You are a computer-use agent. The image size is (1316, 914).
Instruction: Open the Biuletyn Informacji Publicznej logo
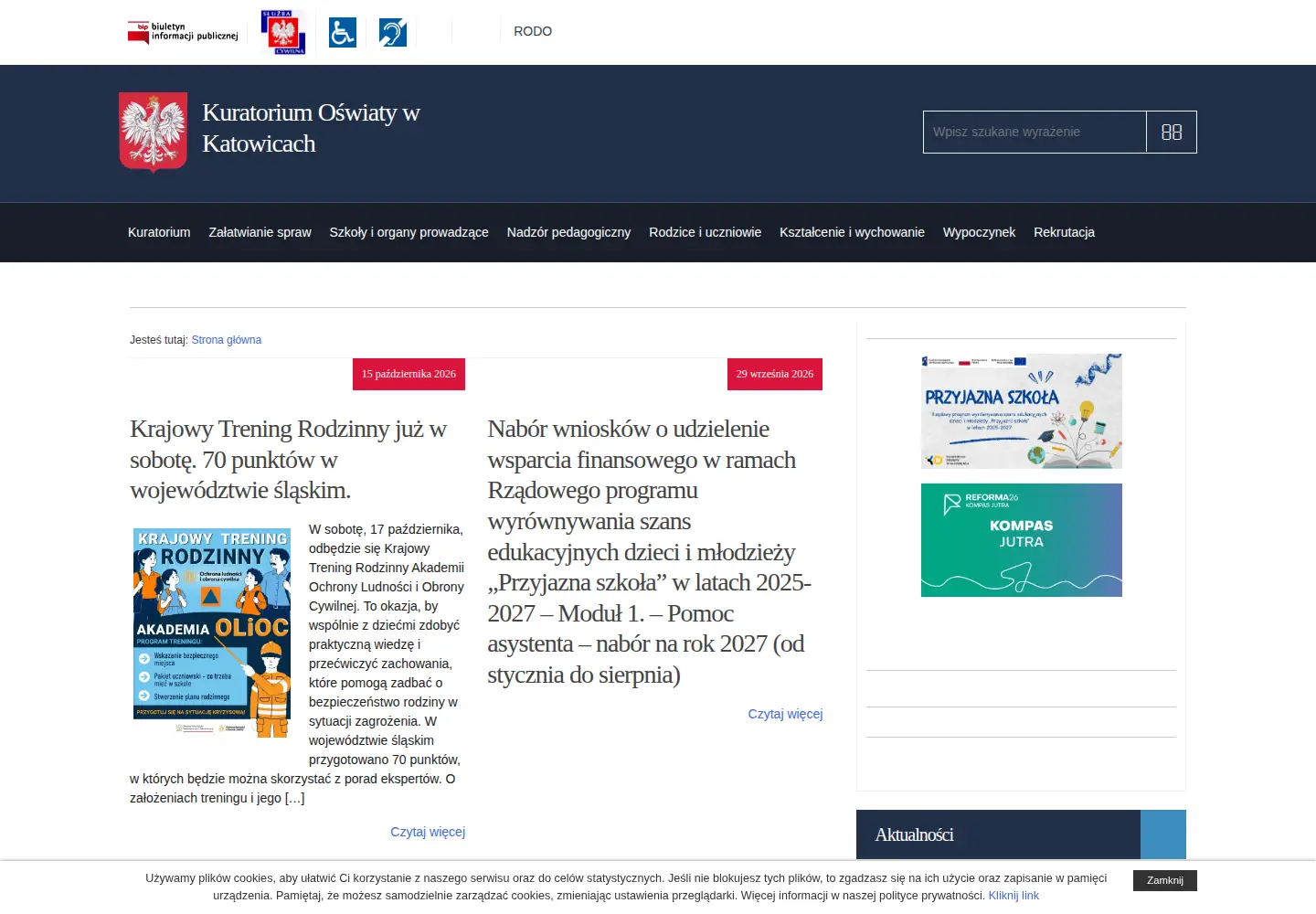point(183,33)
